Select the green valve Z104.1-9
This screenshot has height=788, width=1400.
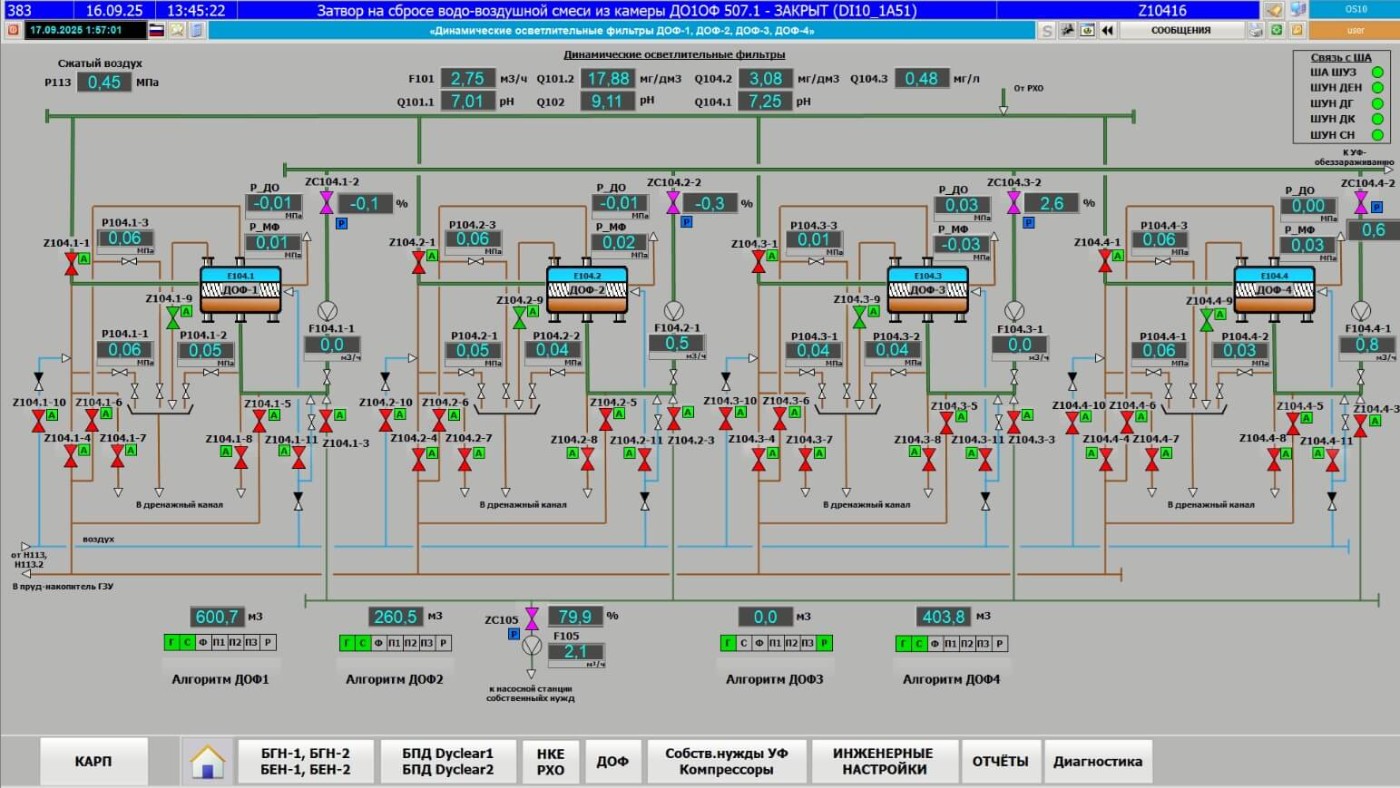[172, 317]
